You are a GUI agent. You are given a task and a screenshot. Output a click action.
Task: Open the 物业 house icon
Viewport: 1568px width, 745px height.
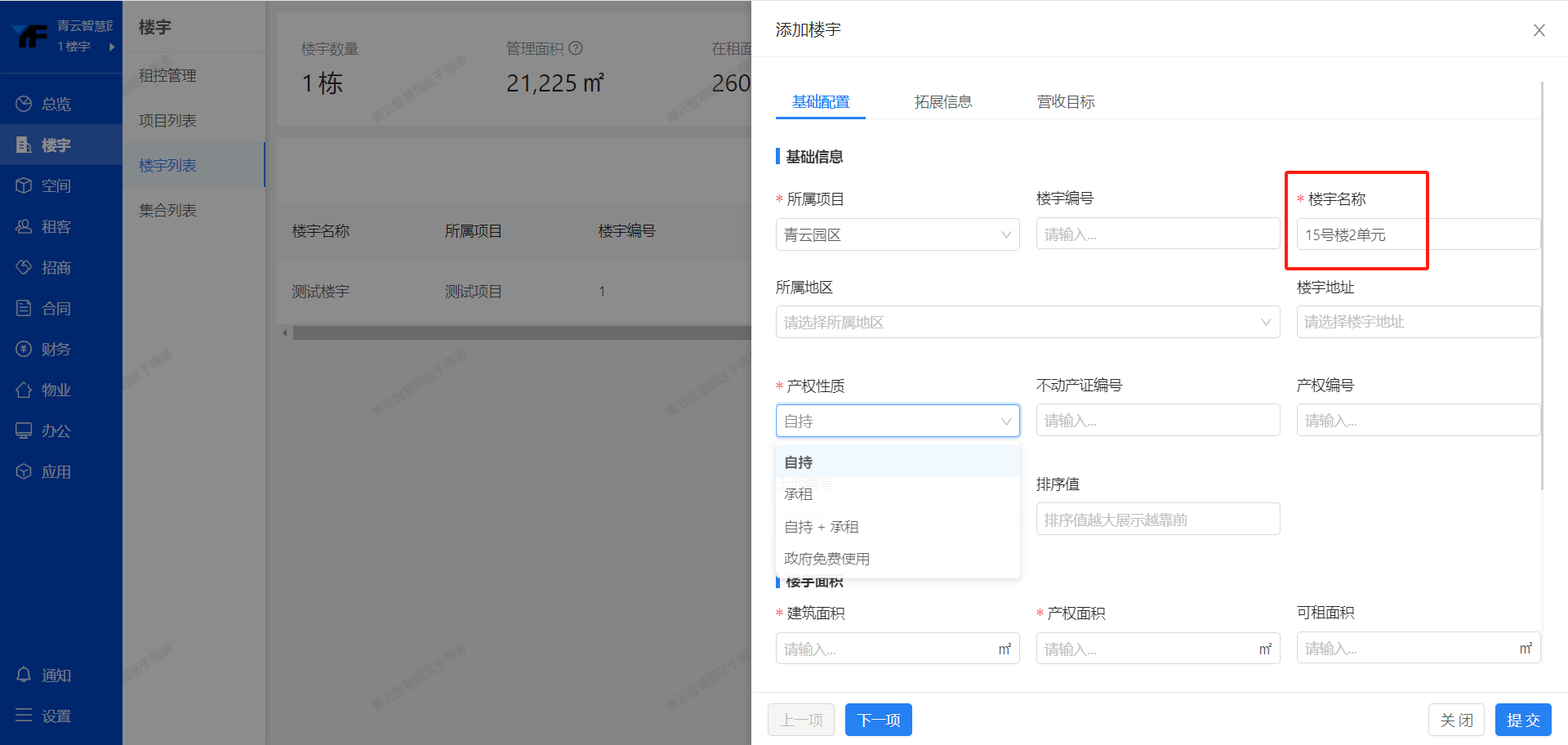(24, 390)
